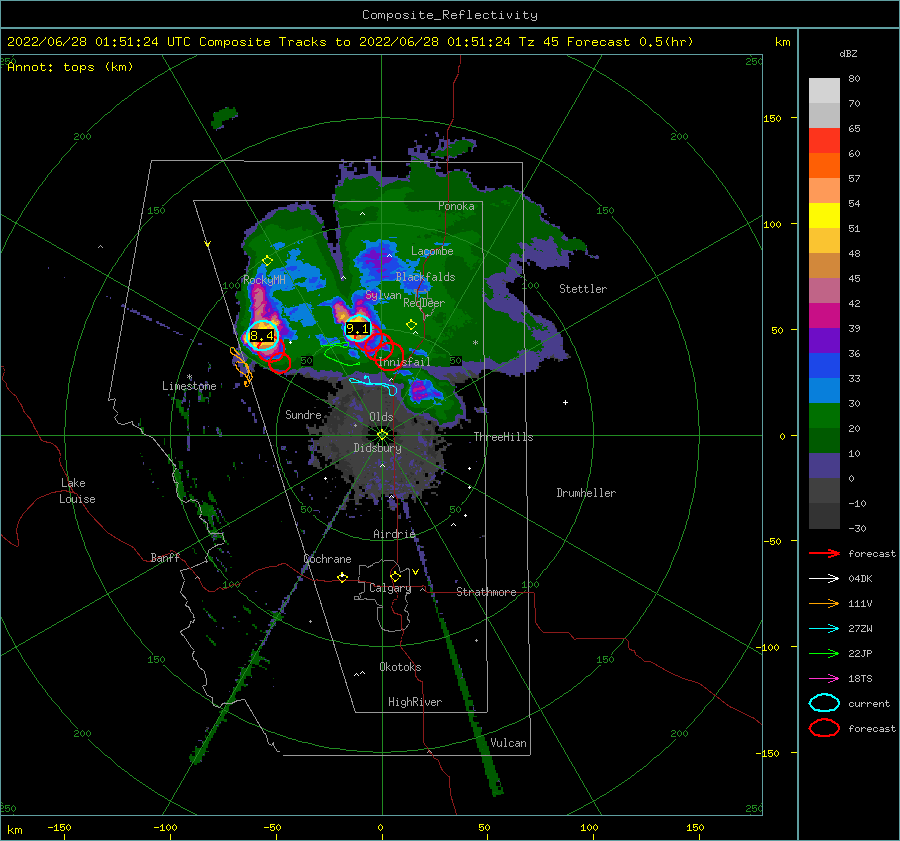
Task: Click the Sundre town label
Action: click(303, 415)
